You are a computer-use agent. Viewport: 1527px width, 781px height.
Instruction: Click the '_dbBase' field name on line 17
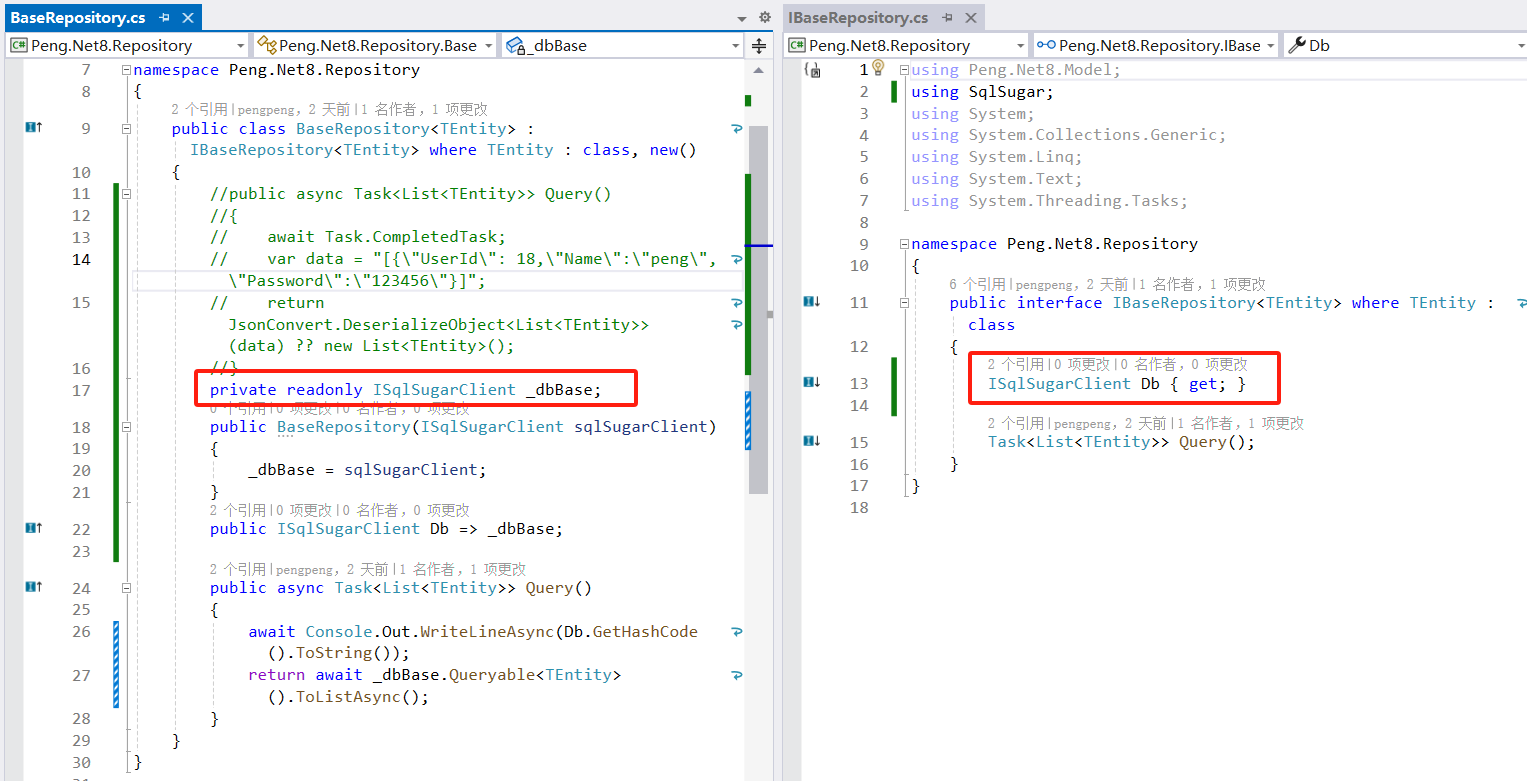[560, 390]
